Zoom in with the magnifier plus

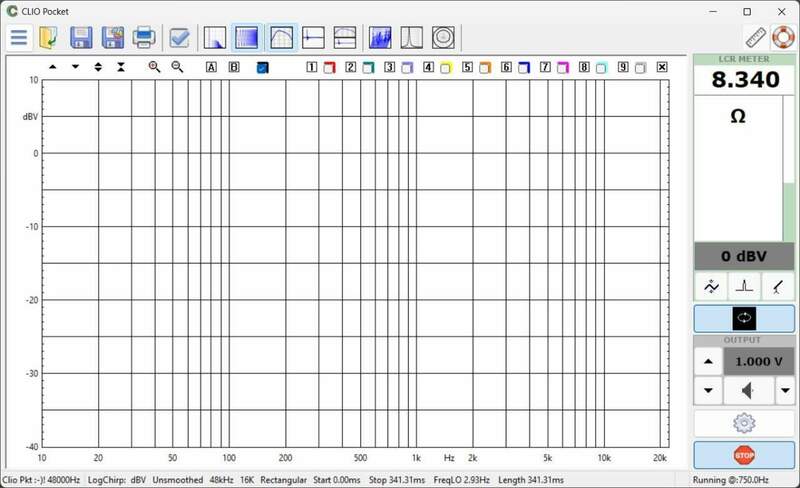154,67
